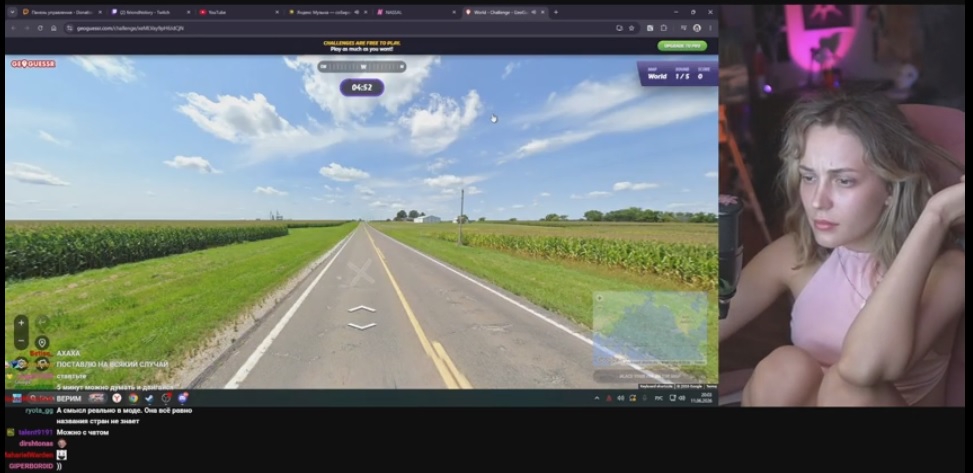Zoom in the street view with plus button
Image resolution: width=973 pixels, height=473 pixels.
click(21, 323)
